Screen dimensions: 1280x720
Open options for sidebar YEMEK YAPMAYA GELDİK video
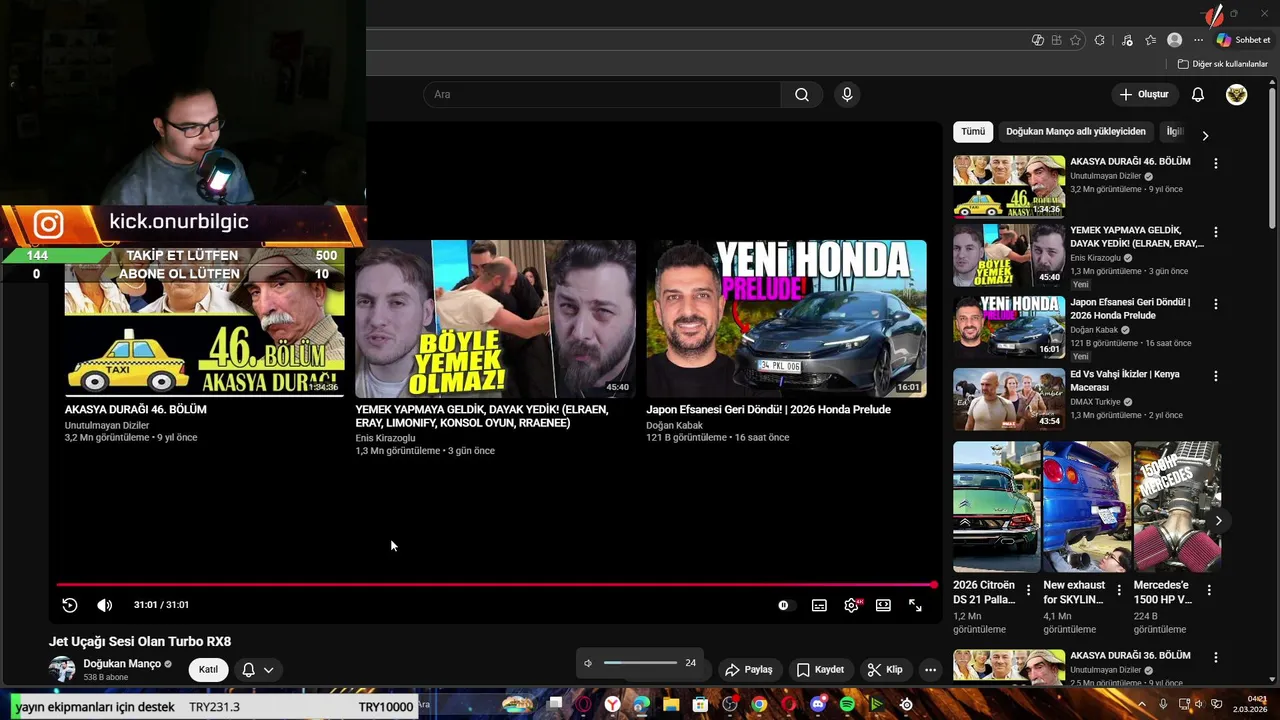(1216, 232)
